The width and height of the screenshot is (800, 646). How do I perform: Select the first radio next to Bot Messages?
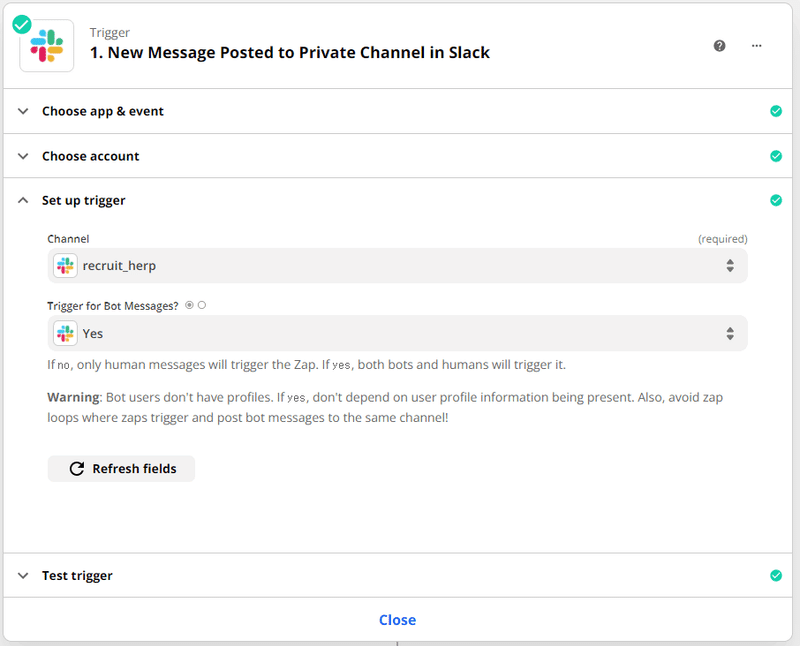pyautogui.click(x=189, y=305)
